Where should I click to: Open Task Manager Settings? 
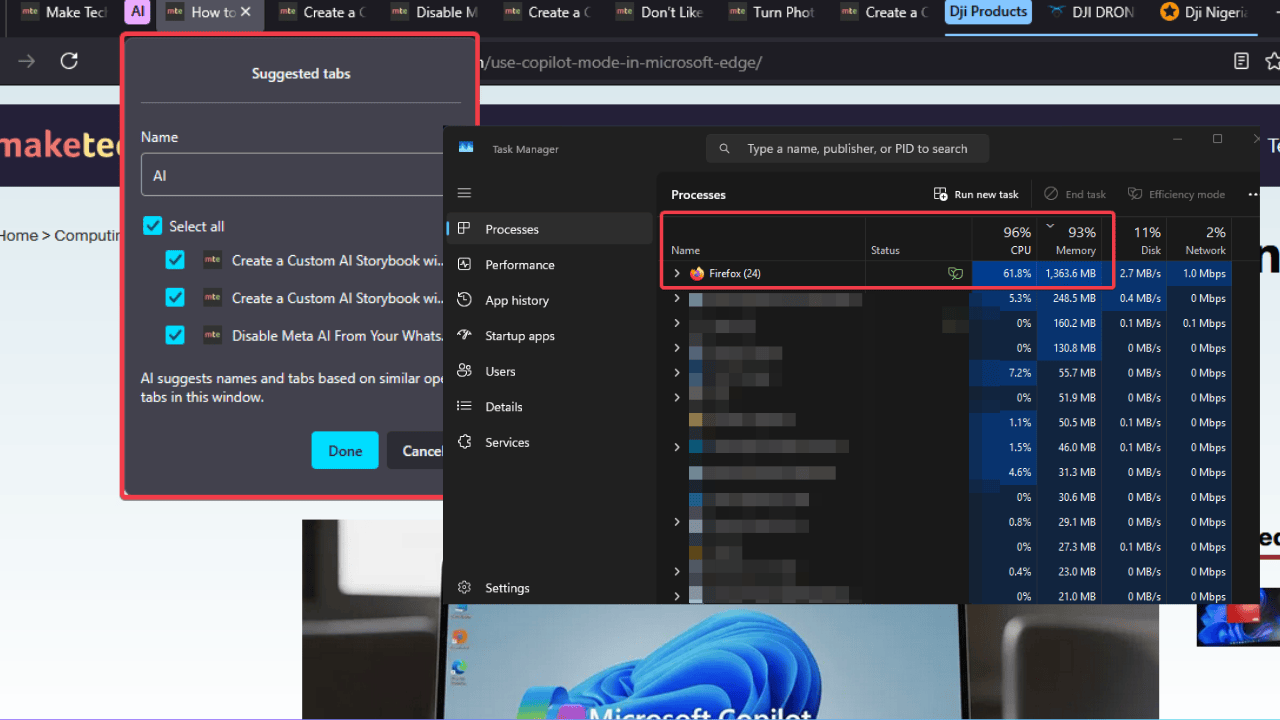click(507, 588)
